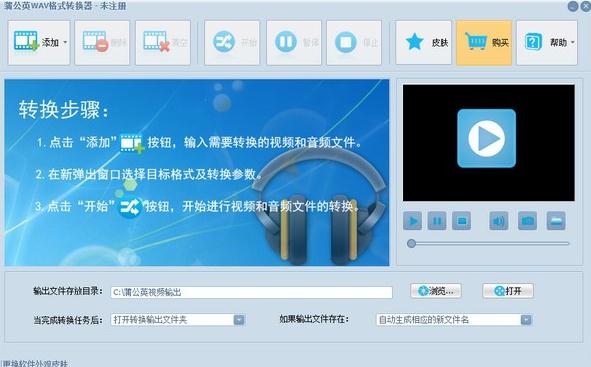591x367 pixels.
Task: Open the 当完成转换任务后 dropdown
Action: click(x=178, y=320)
